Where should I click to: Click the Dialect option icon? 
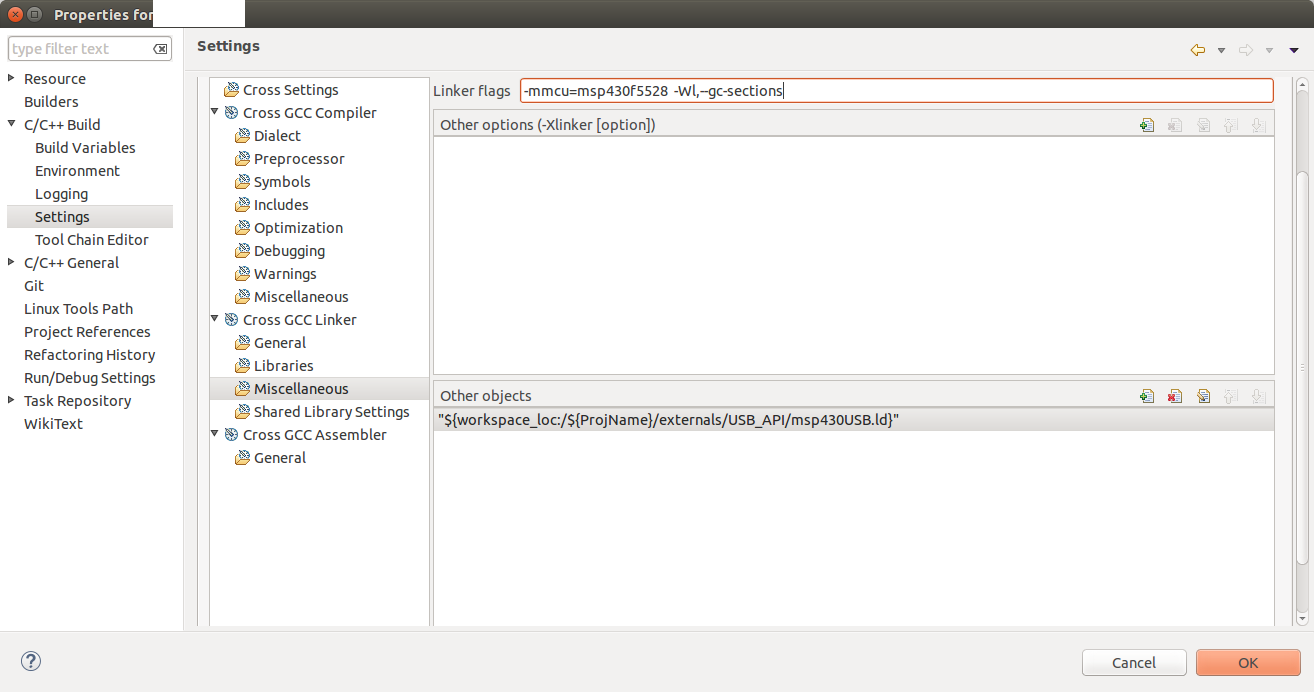point(243,136)
